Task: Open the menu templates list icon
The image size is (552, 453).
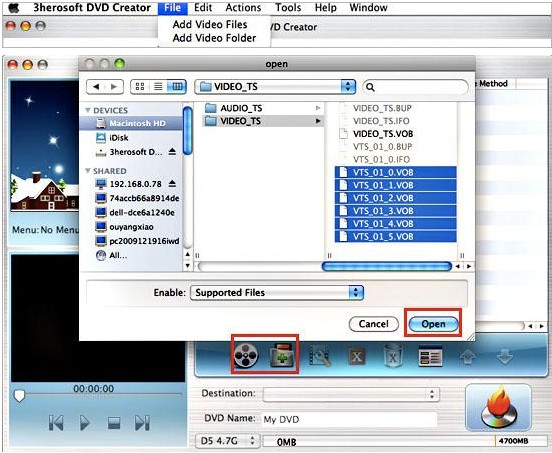Action: 430,356
